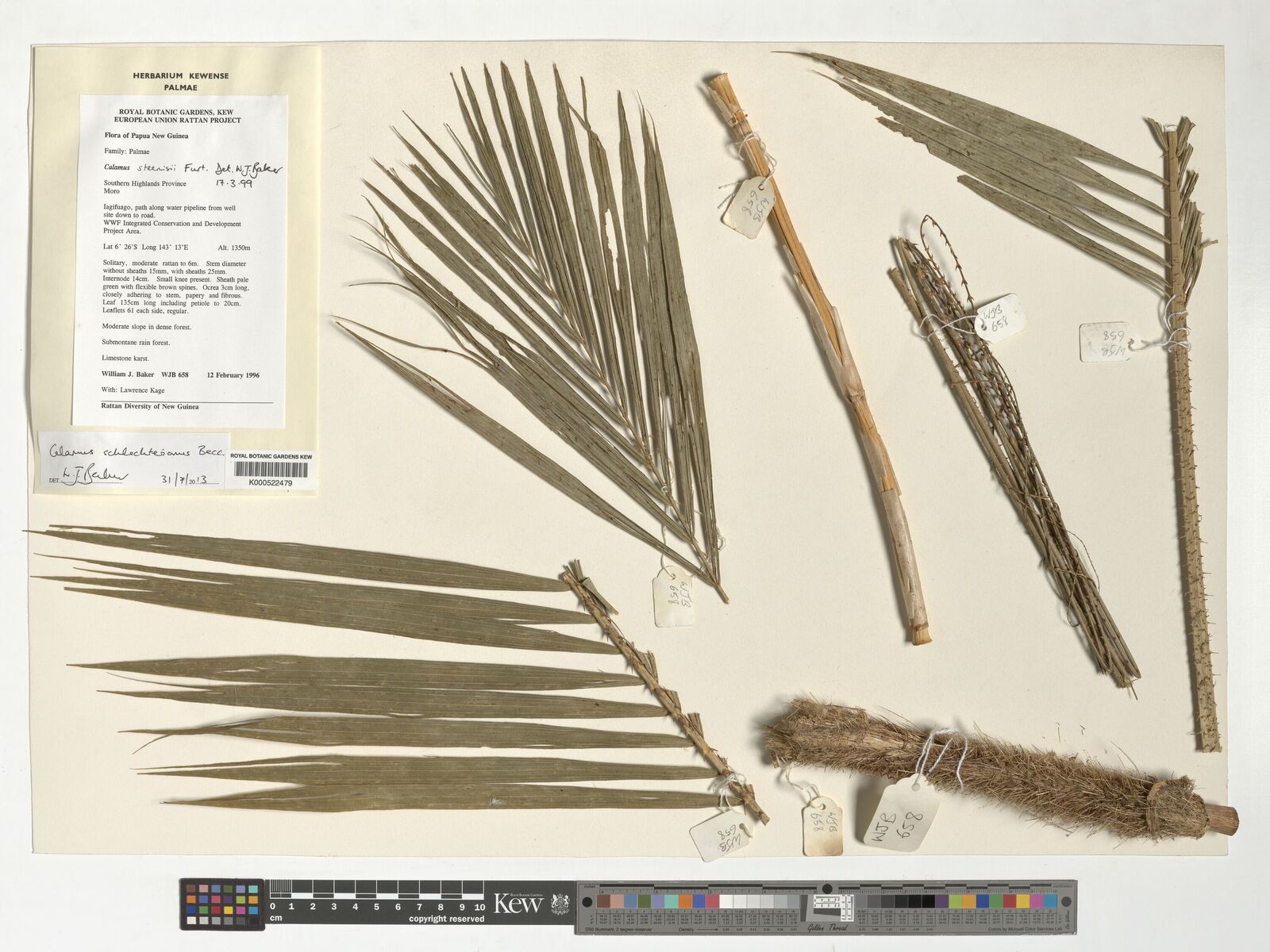Click the royal crest beside the Kew logo
Screen dimensions: 1270x952
(x=560, y=904)
